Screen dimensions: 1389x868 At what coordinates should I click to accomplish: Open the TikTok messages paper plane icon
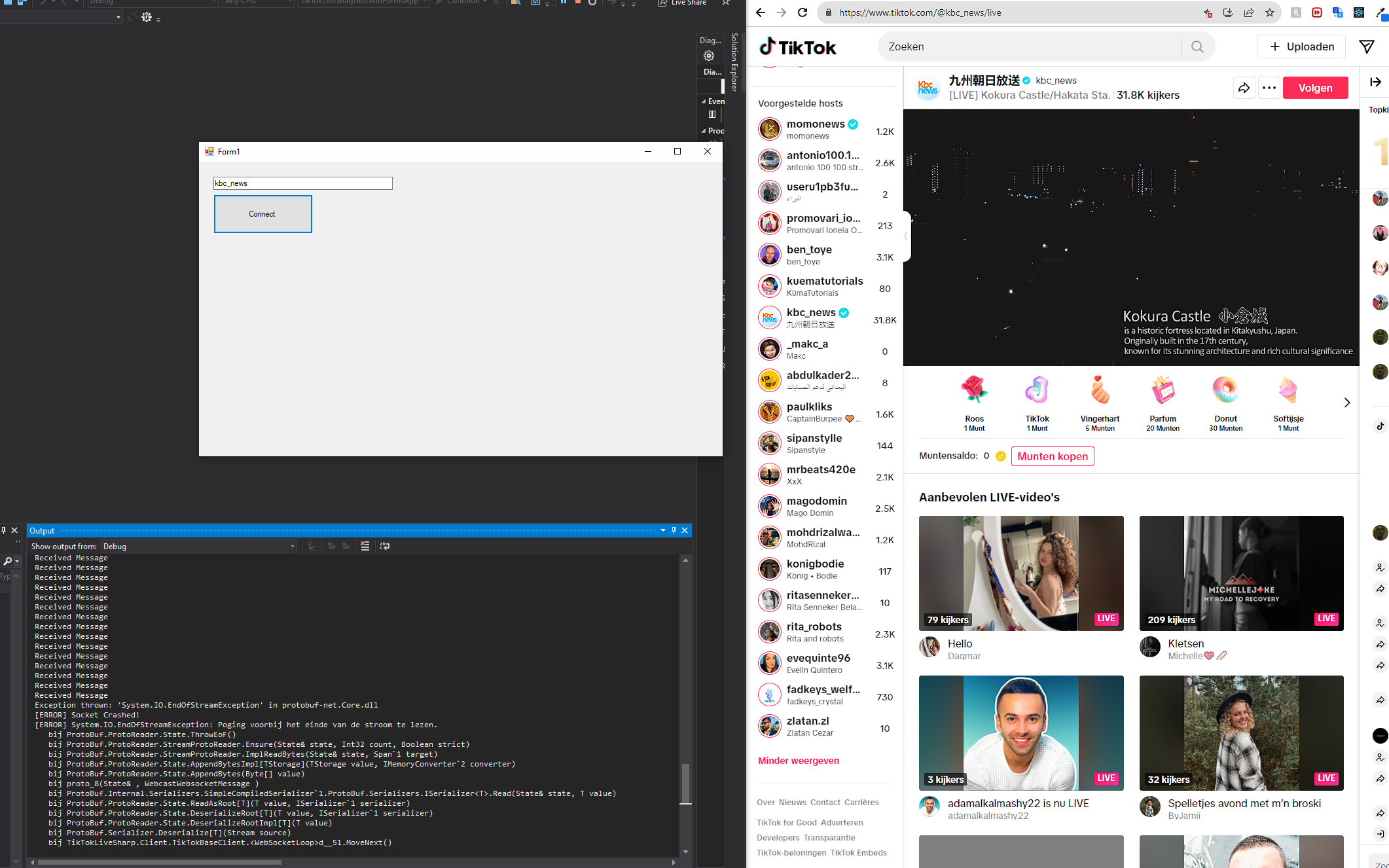1366,46
